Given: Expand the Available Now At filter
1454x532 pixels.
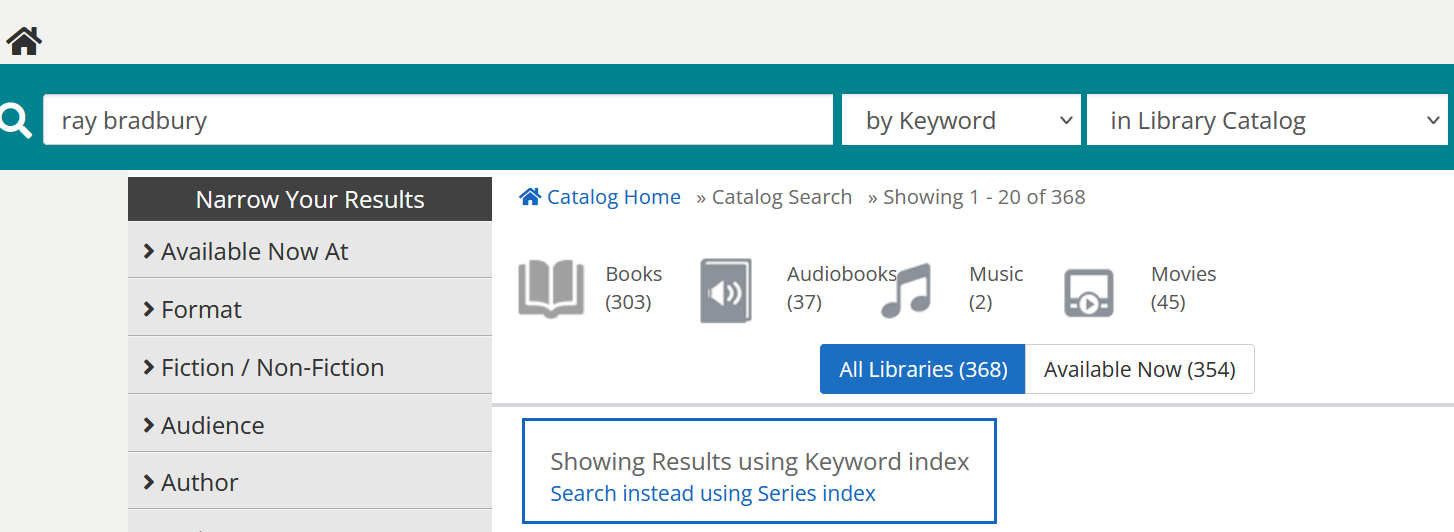Looking at the screenshot, I should [310, 251].
